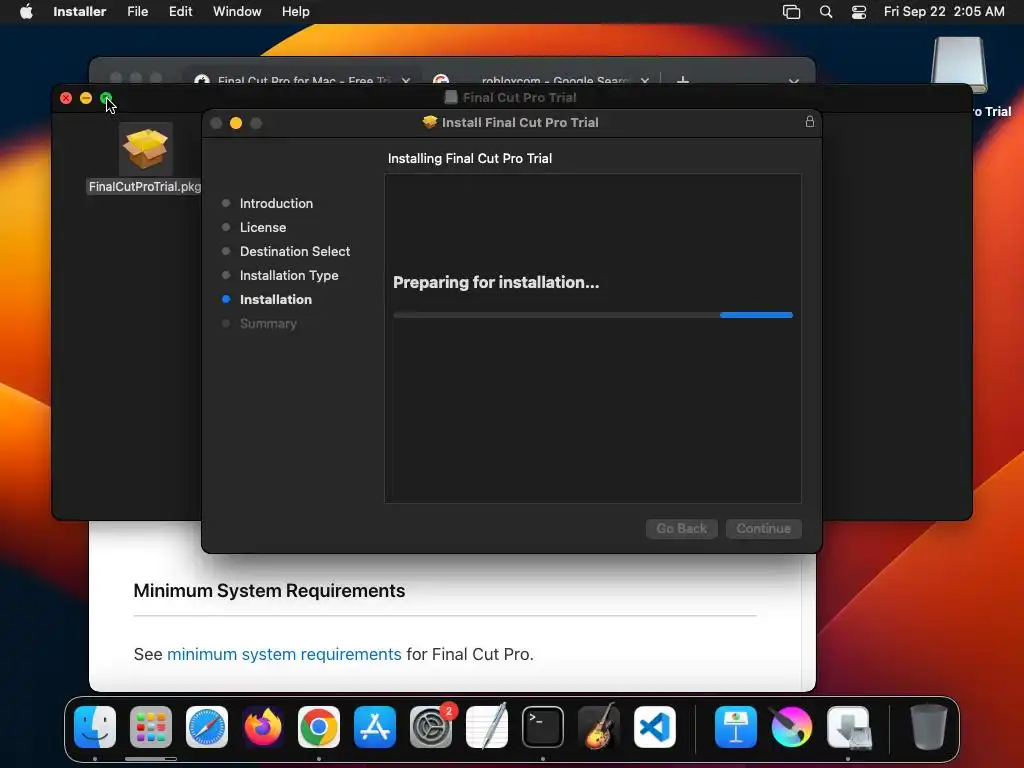Open Launchpad from the Dock
This screenshot has width=1024, height=768.
pyautogui.click(x=151, y=727)
